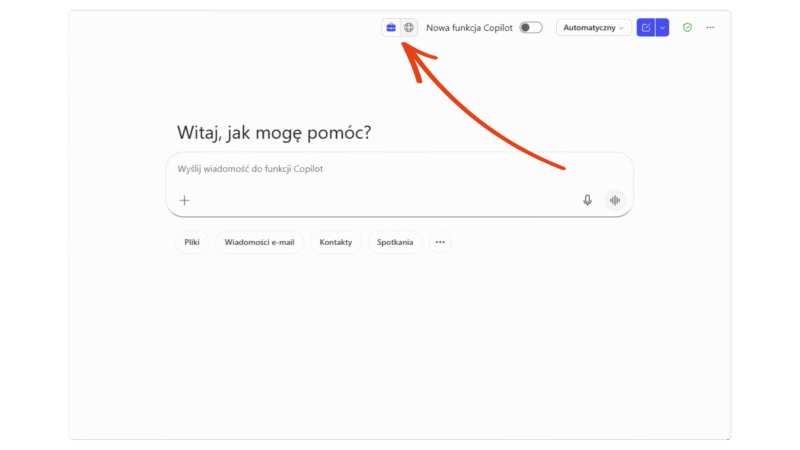The width and height of the screenshot is (800, 450).
Task: Switch to Web mode globe icon
Action: (x=409, y=28)
